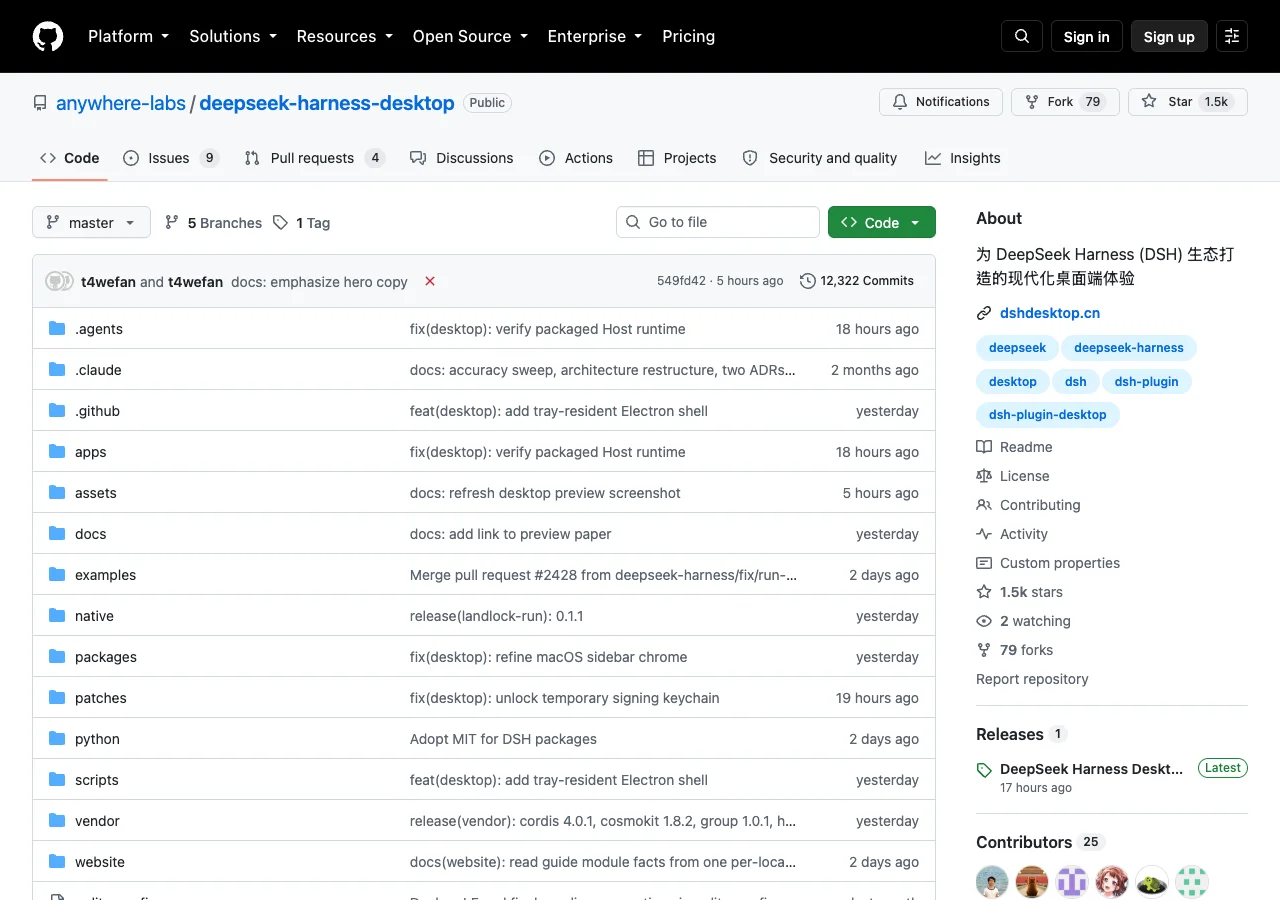Click the Go to file search field
1280x900 pixels.
[x=718, y=222]
